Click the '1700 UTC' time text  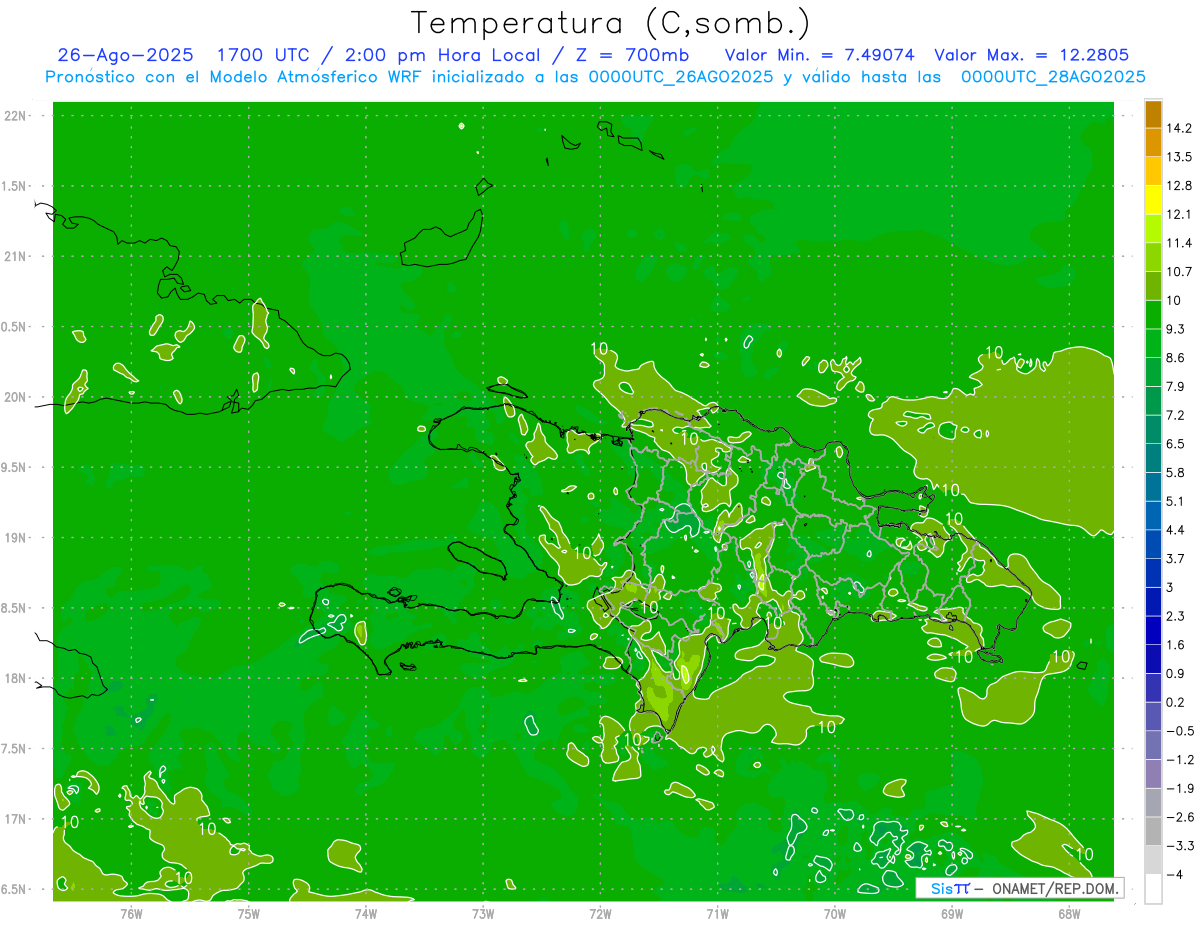[x=267, y=55]
